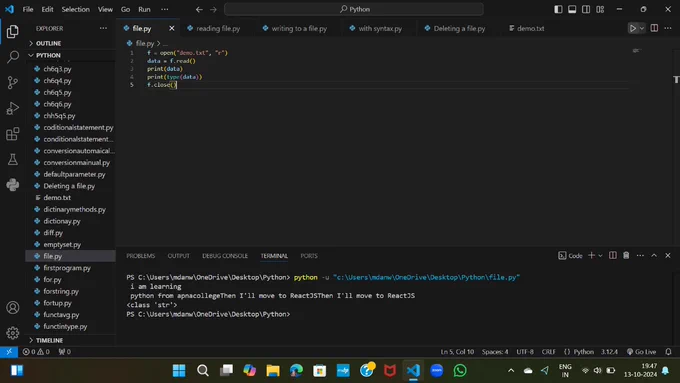The width and height of the screenshot is (680, 383).
Task: Open the overflow menu ellipsis in menu bar
Action: coord(165,9)
